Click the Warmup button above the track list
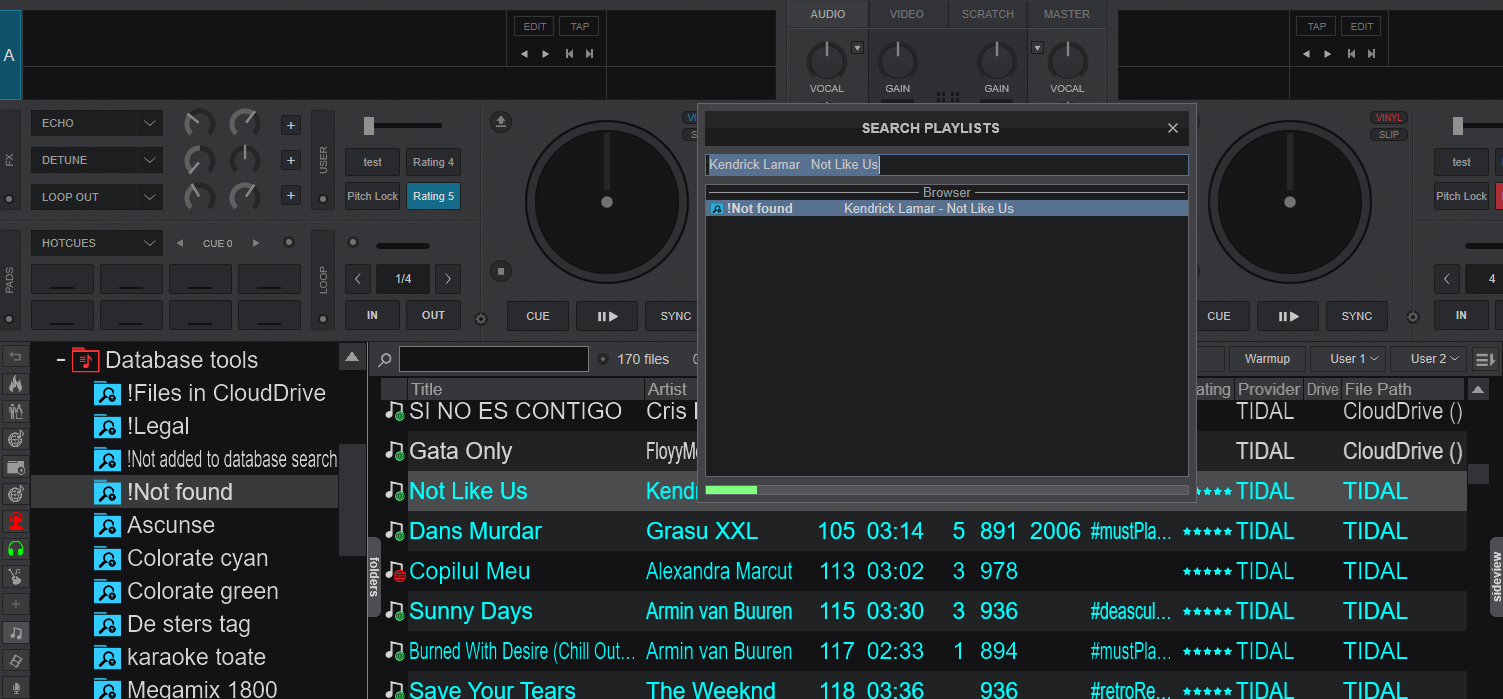 [x=1267, y=358]
